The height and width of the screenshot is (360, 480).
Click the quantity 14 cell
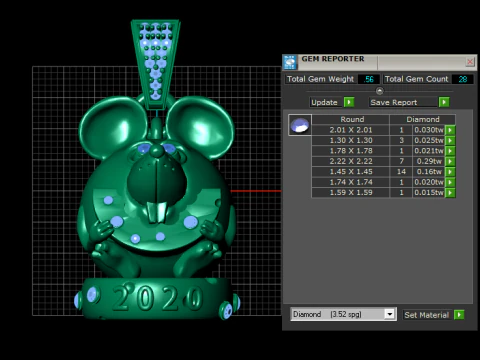401,172
